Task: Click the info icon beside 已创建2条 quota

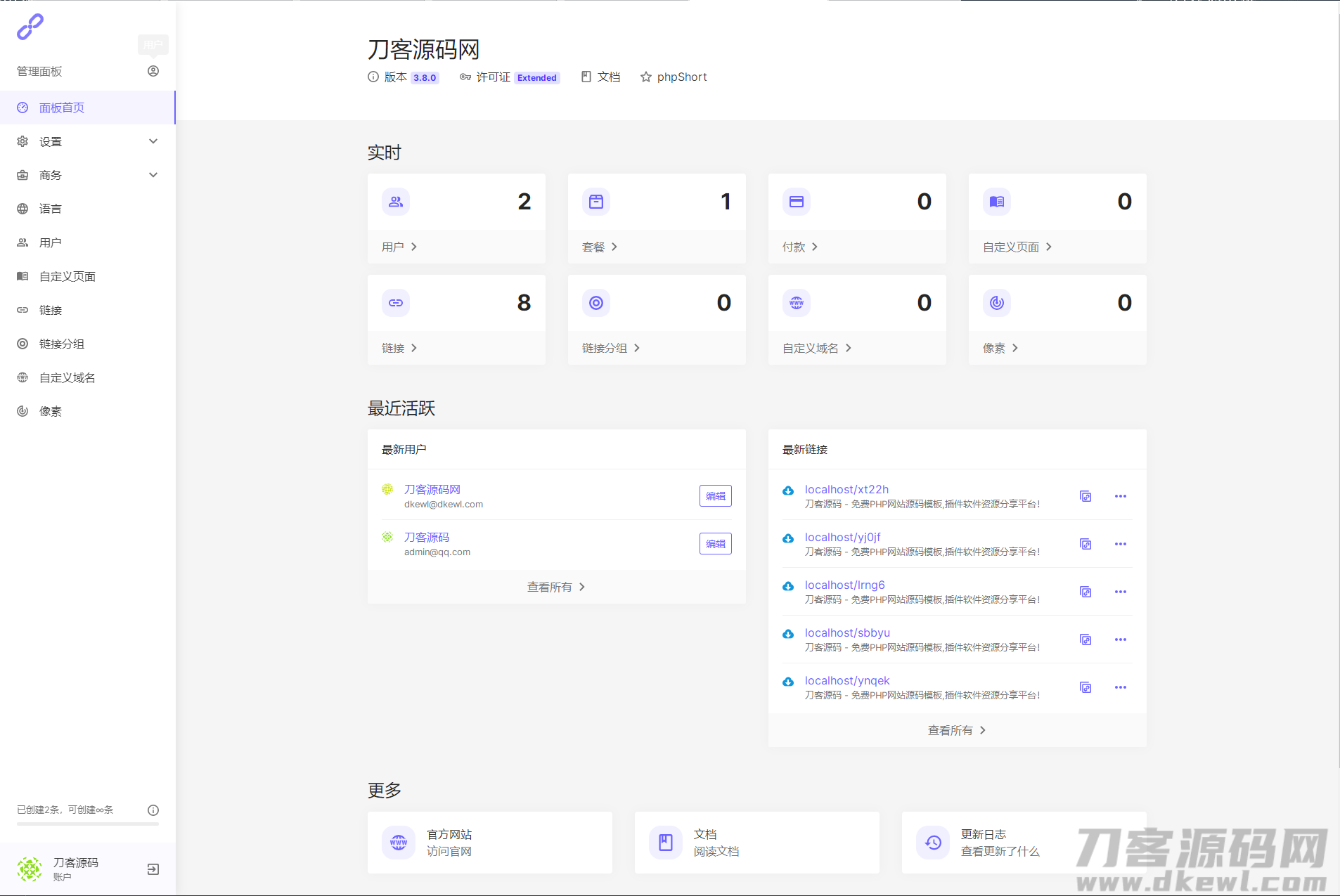Action: point(153,810)
